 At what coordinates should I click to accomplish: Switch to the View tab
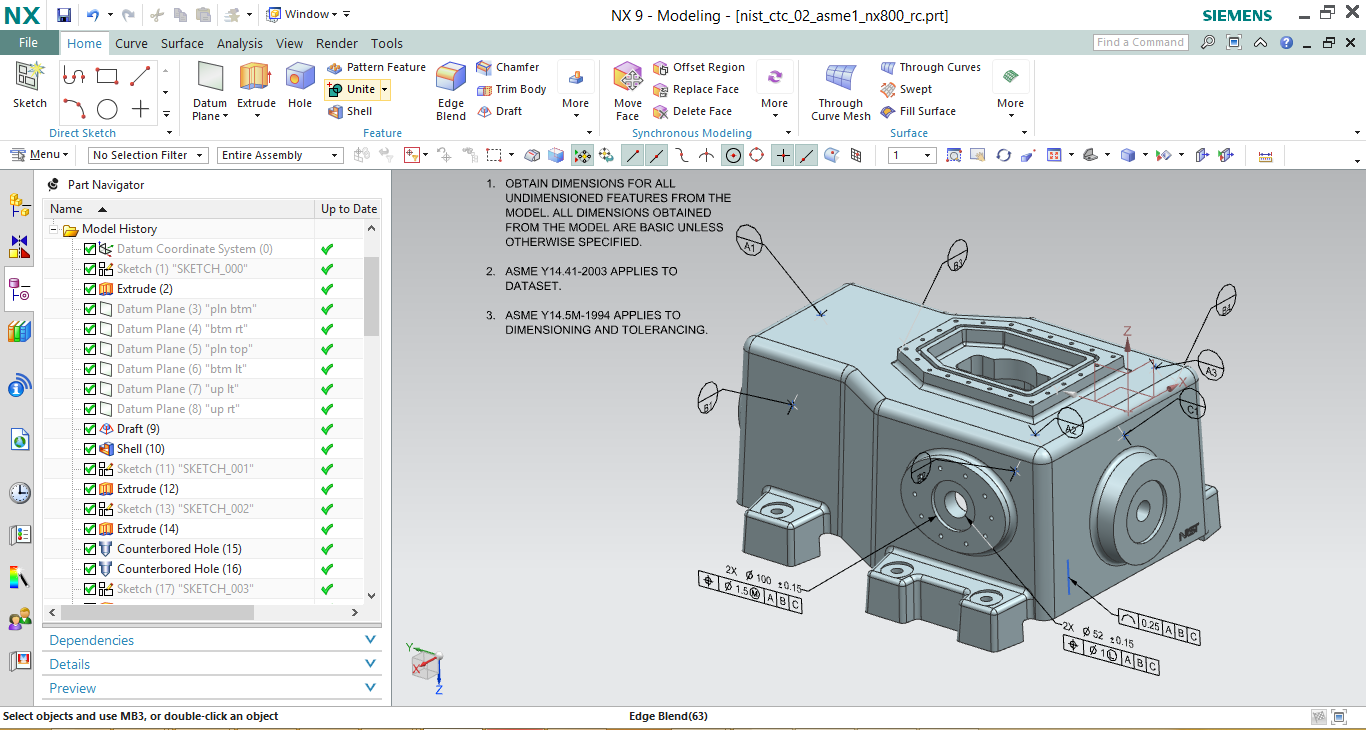pos(290,43)
